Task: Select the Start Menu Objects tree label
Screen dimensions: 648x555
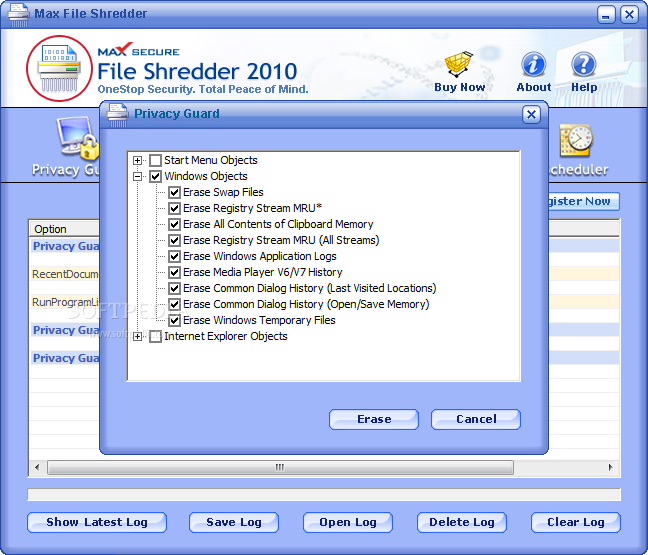Action: point(211,160)
